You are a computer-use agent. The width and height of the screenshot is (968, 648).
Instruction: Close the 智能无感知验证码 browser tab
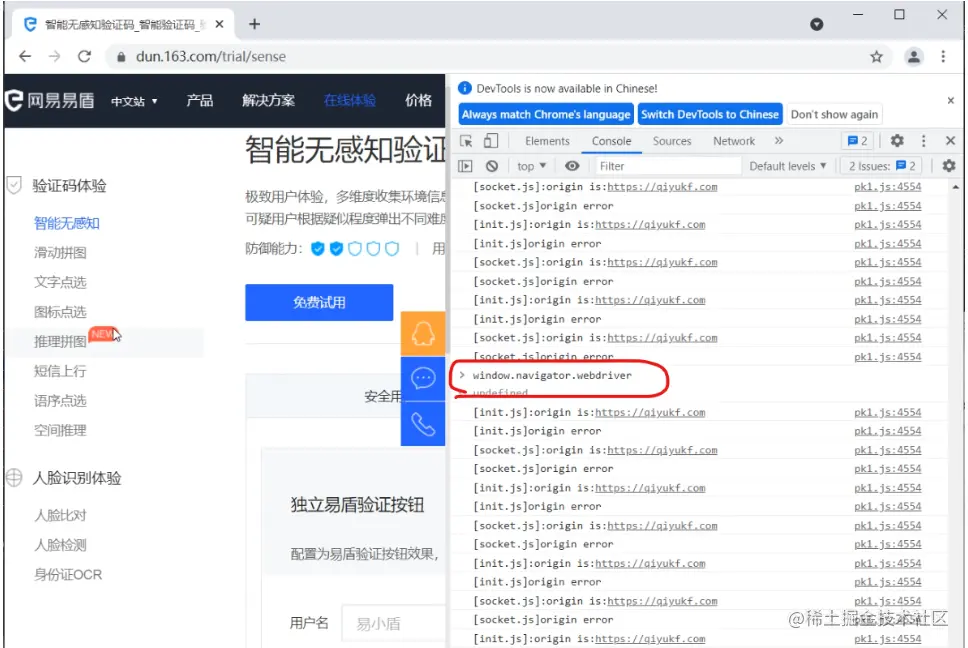219,25
